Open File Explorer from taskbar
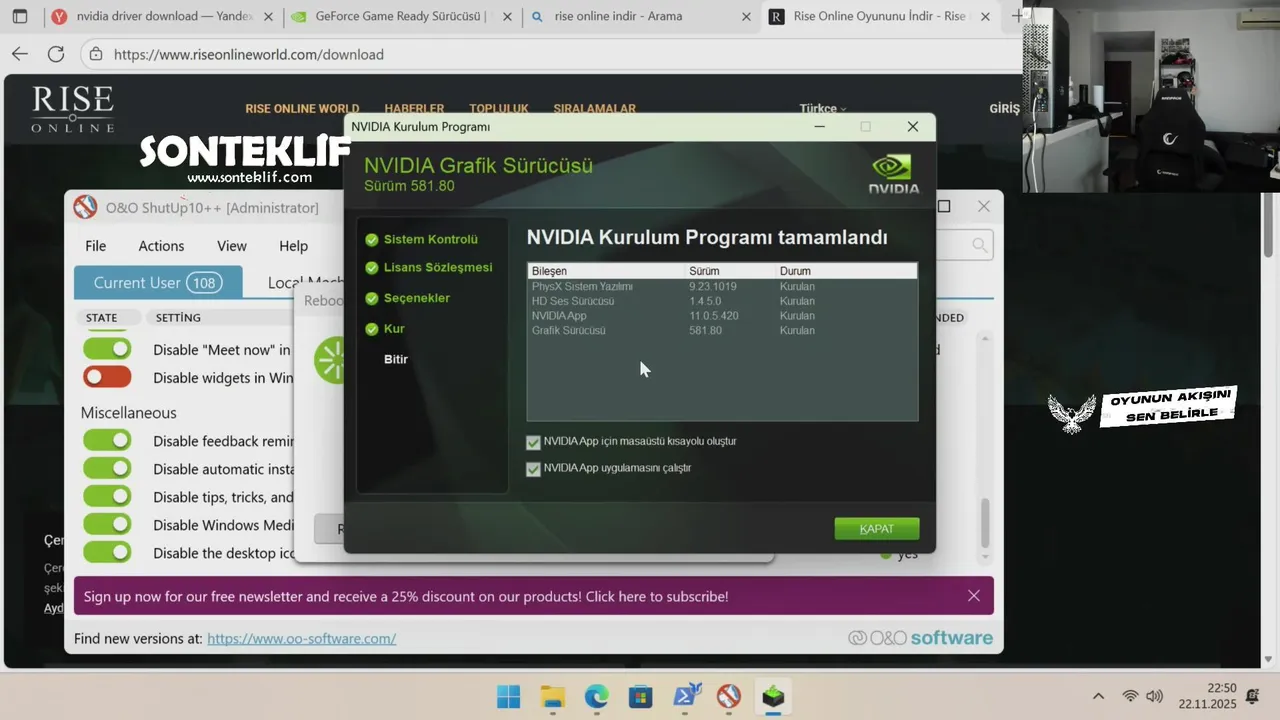 (552, 697)
